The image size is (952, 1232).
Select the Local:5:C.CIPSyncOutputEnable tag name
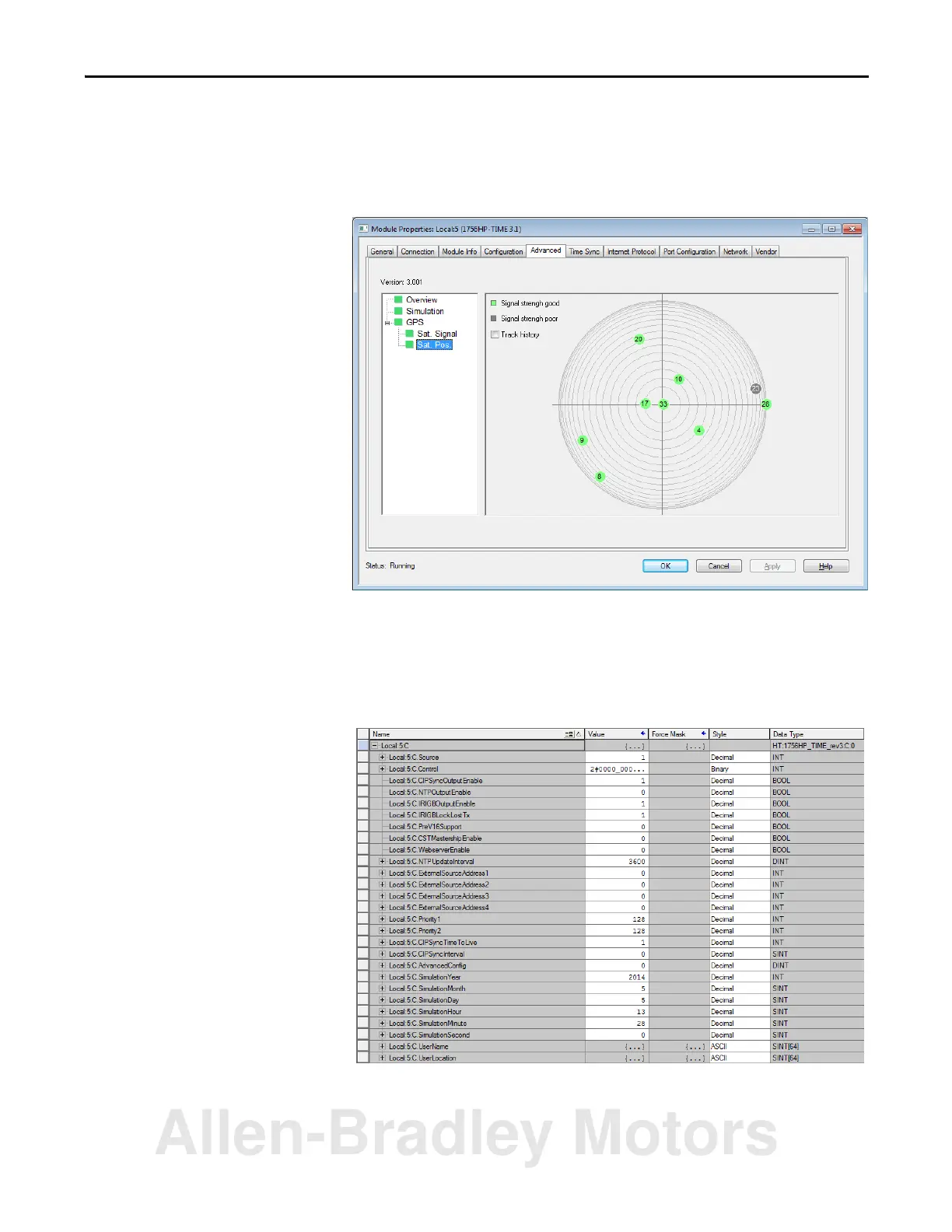click(x=436, y=781)
